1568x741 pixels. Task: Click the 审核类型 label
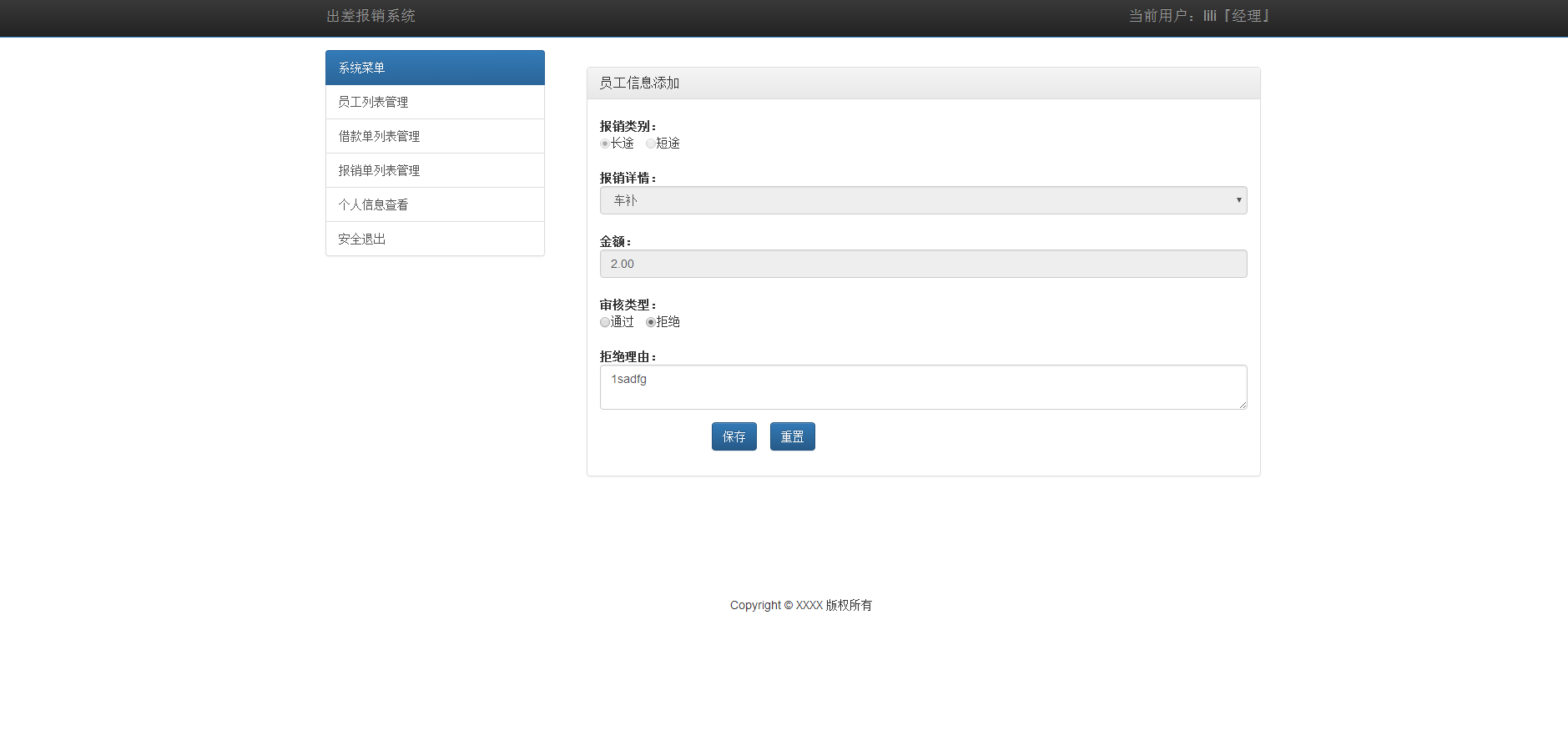click(628, 305)
